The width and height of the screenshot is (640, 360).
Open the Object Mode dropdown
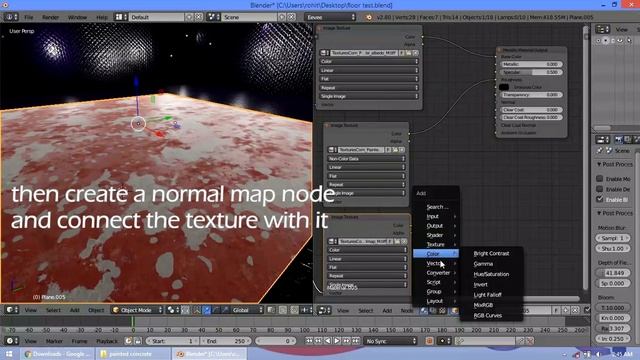tap(138, 310)
